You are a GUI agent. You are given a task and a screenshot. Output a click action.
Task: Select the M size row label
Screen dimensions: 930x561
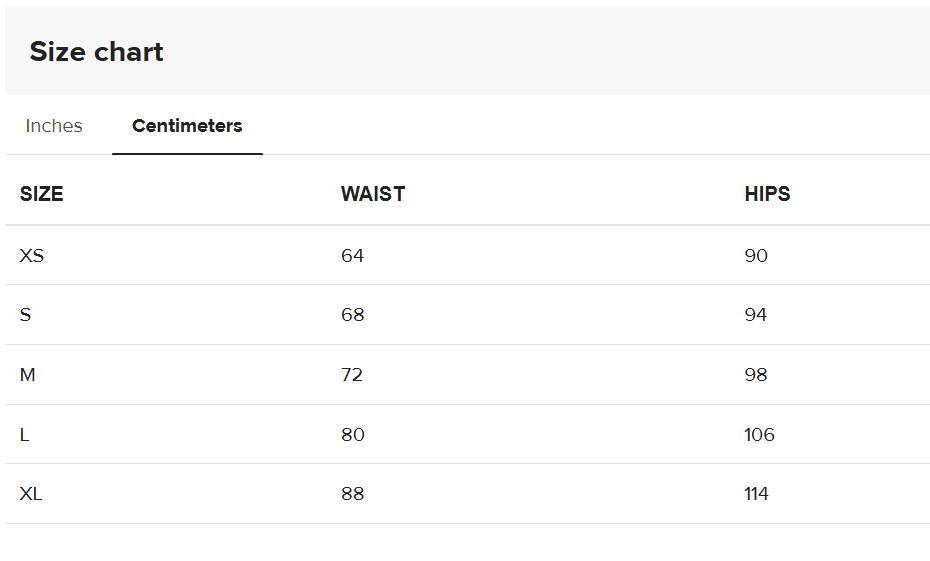(x=27, y=375)
